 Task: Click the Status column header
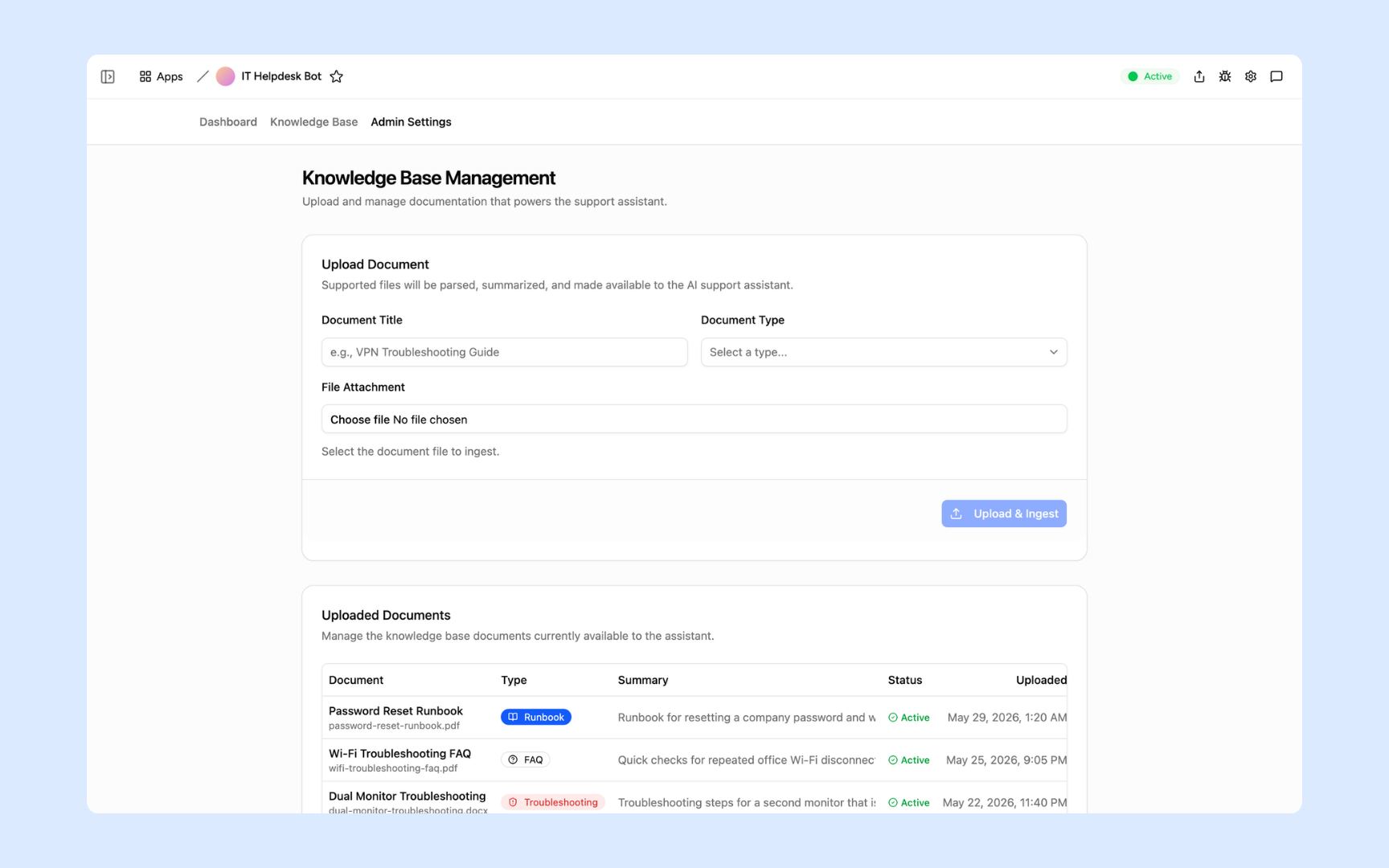tap(905, 680)
